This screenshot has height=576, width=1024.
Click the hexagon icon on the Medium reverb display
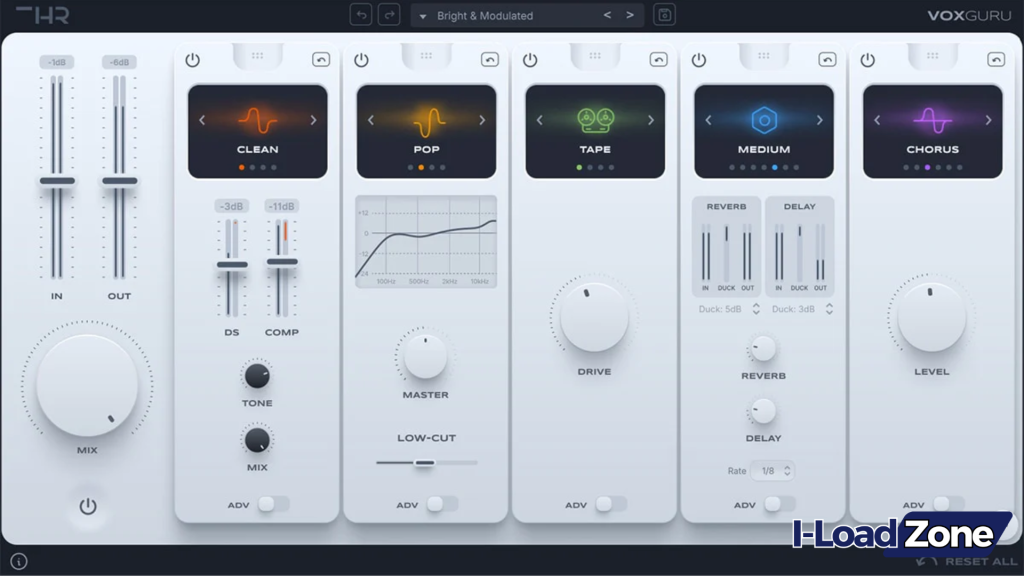[x=764, y=118]
